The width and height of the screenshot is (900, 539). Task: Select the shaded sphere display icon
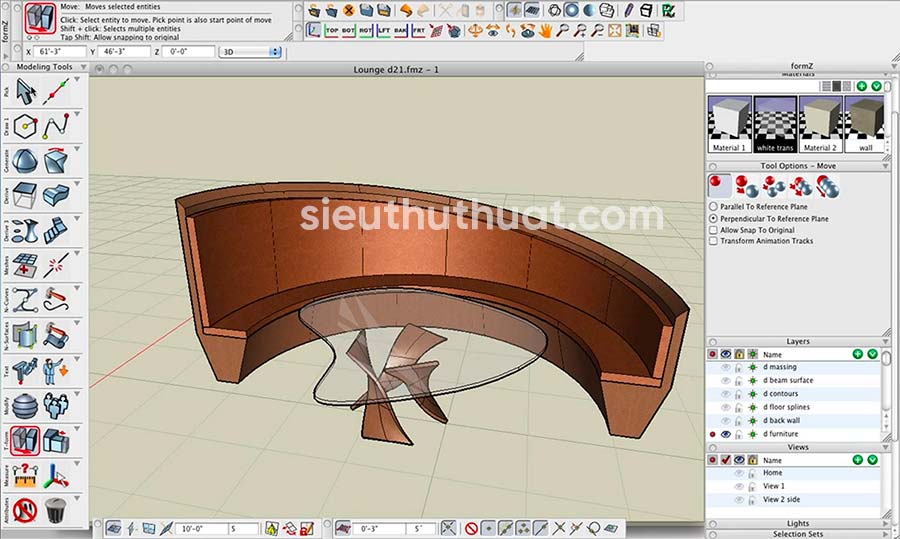589,10
